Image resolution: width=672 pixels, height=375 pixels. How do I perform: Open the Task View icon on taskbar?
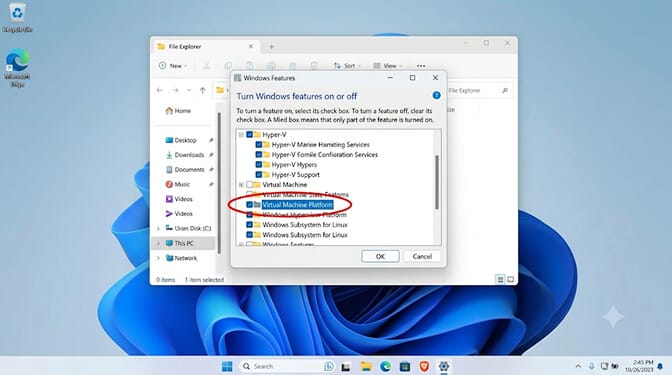point(346,367)
